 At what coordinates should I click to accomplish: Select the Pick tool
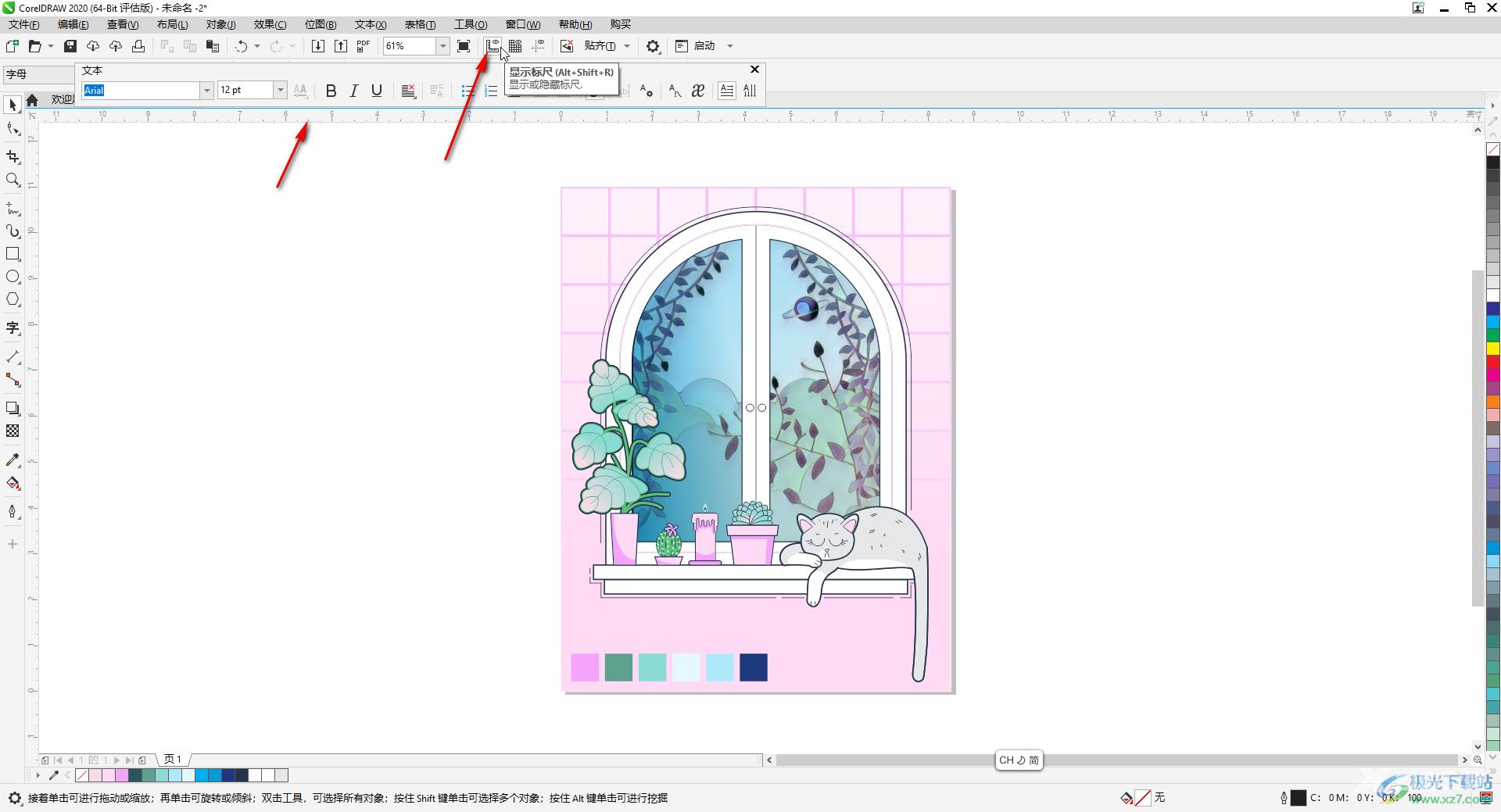coord(13,105)
